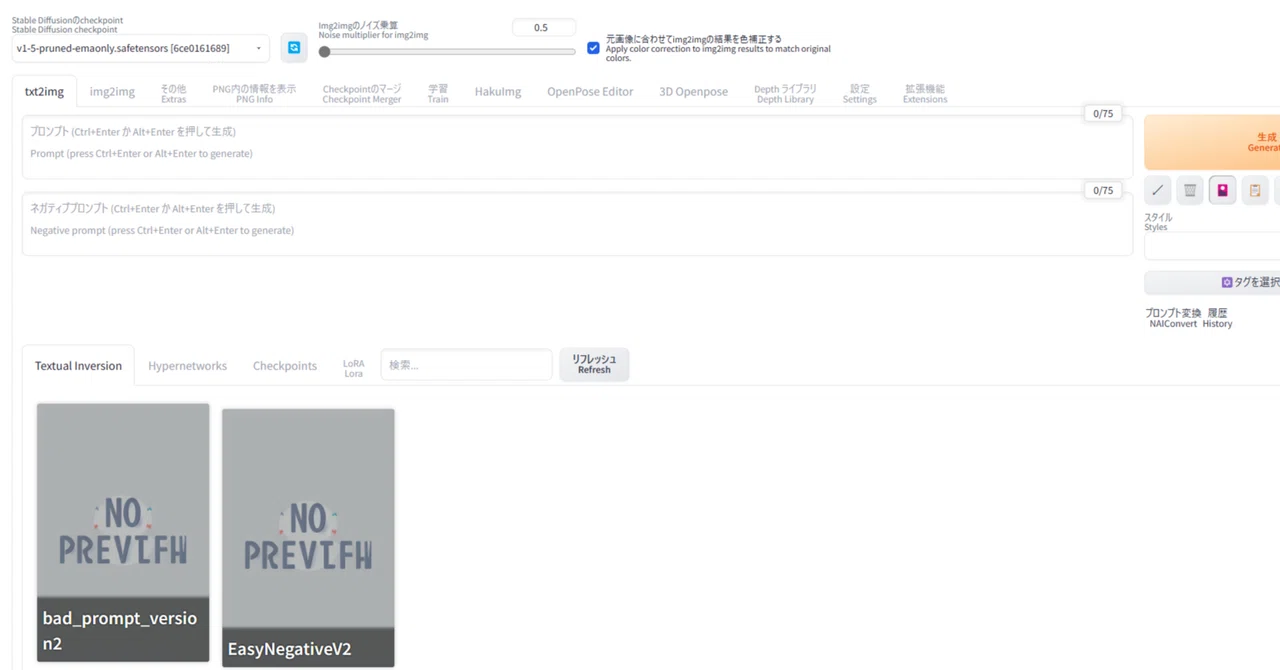The width and height of the screenshot is (1280, 670).
Task: Open the Depth Library tab
Action: (785, 94)
